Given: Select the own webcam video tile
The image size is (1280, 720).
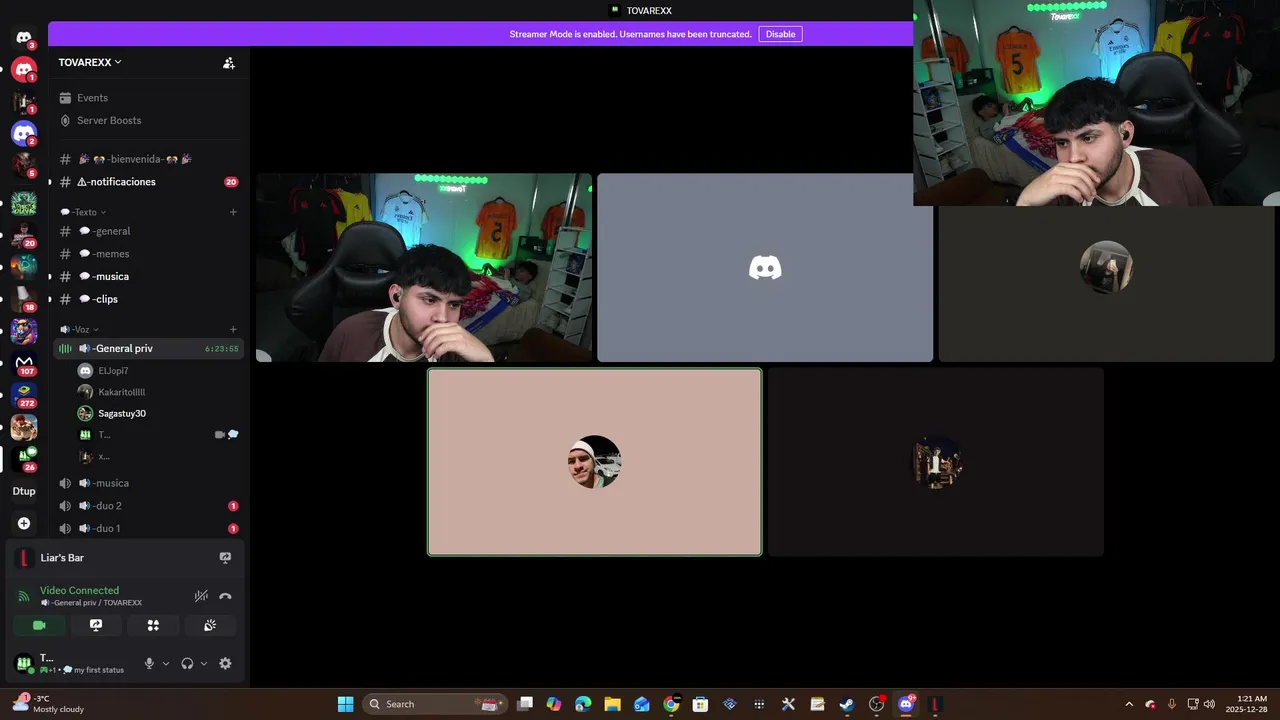Looking at the screenshot, I should (424, 268).
